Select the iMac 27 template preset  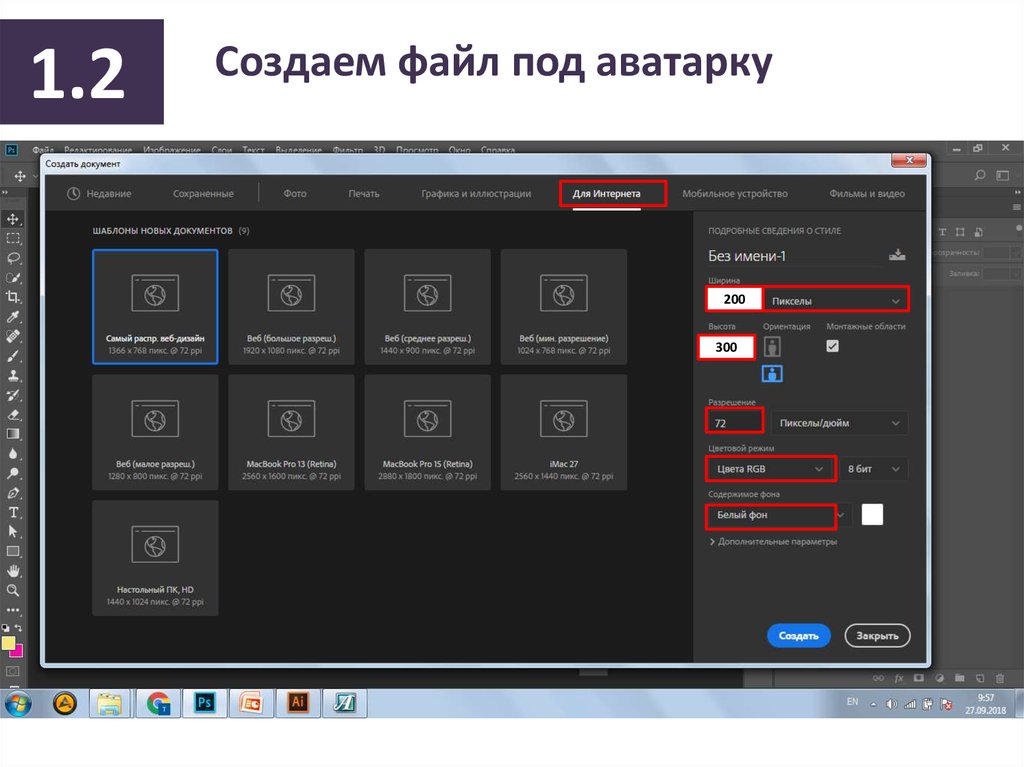click(563, 432)
